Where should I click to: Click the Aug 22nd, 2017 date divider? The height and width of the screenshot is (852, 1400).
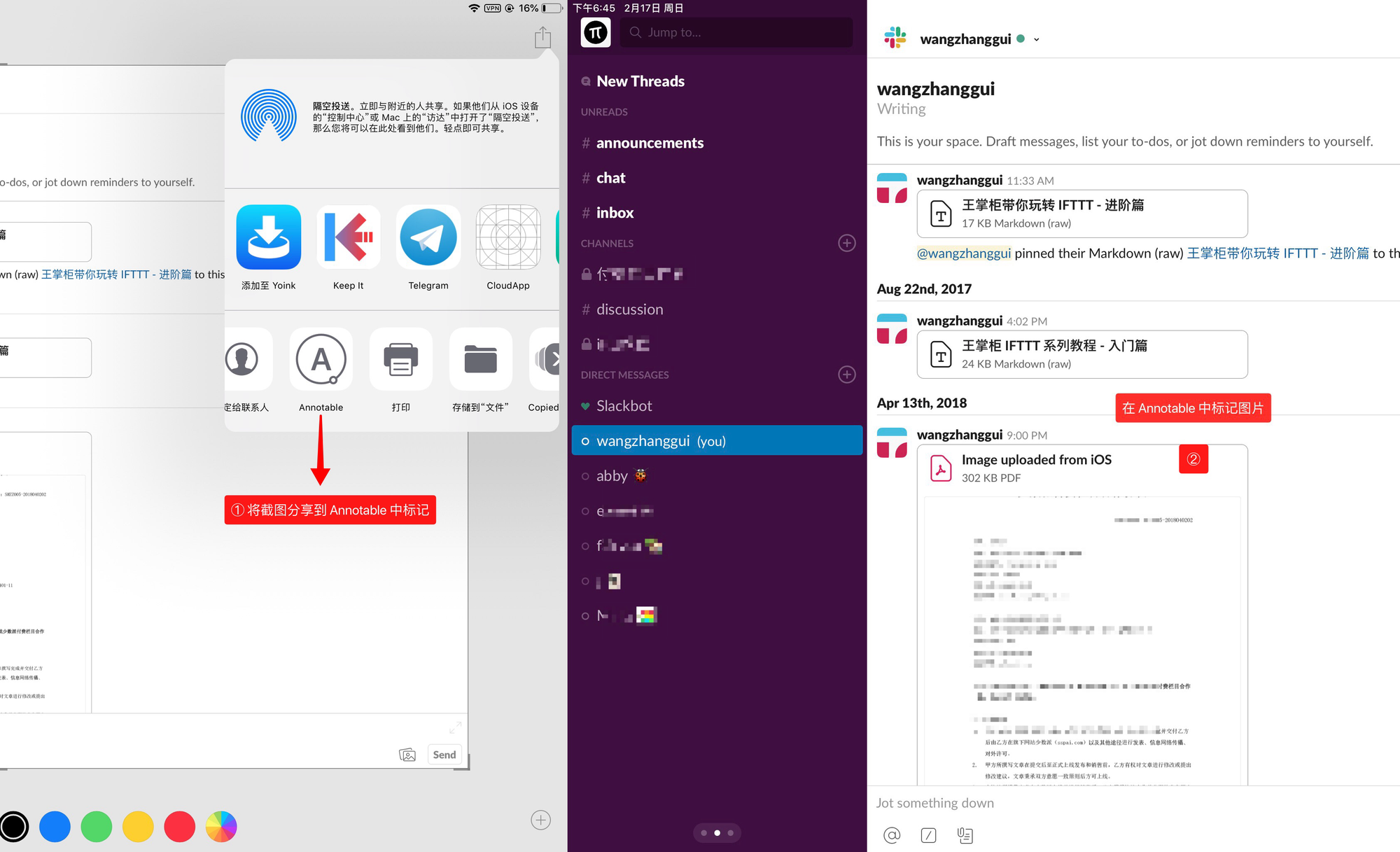click(x=925, y=289)
